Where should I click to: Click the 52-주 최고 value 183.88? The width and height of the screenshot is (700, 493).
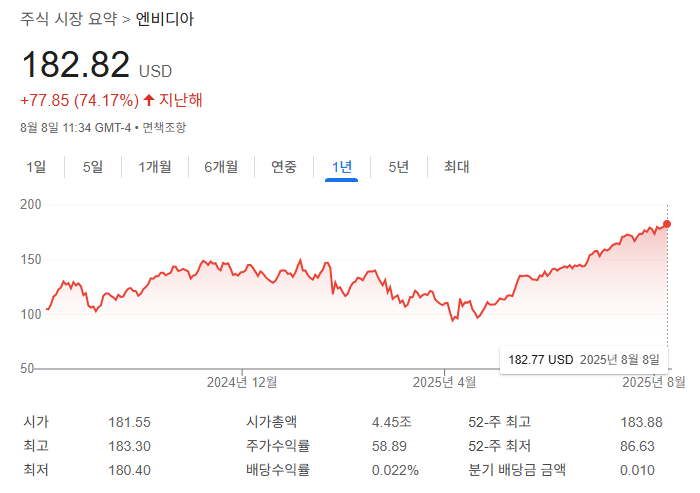click(x=641, y=422)
